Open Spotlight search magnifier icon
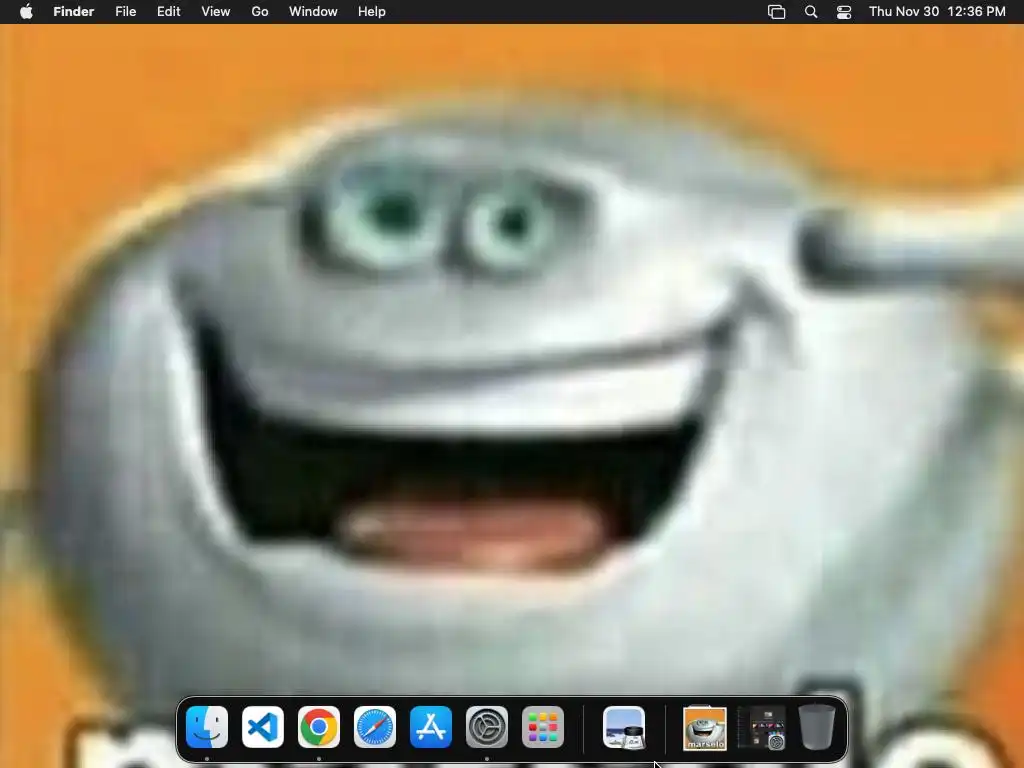The image size is (1024, 768). point(811,12)
